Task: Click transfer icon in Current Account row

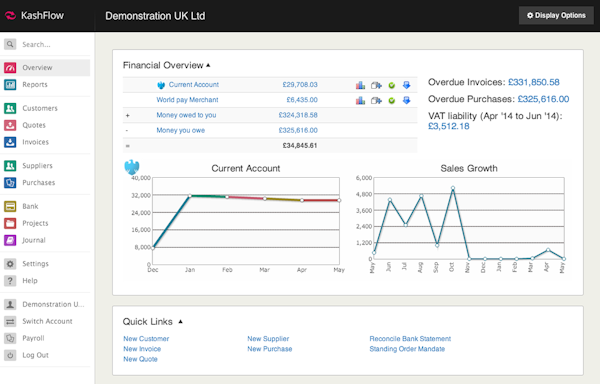Action: point(376,85)
